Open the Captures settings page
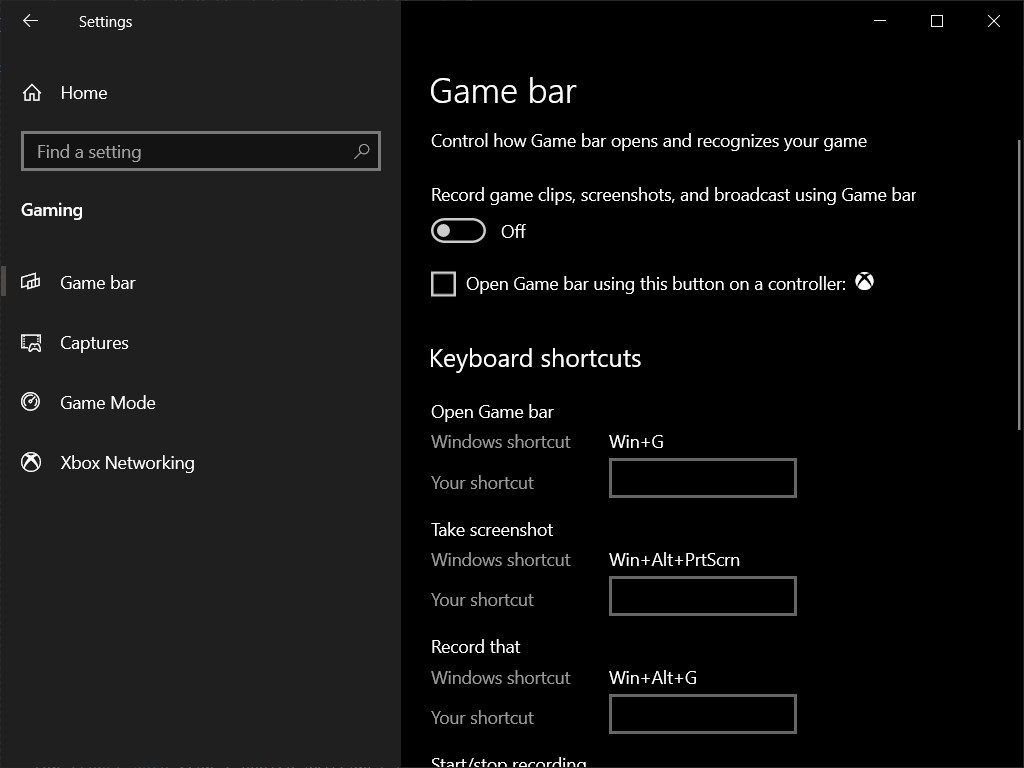 click(x=95, y=342)
